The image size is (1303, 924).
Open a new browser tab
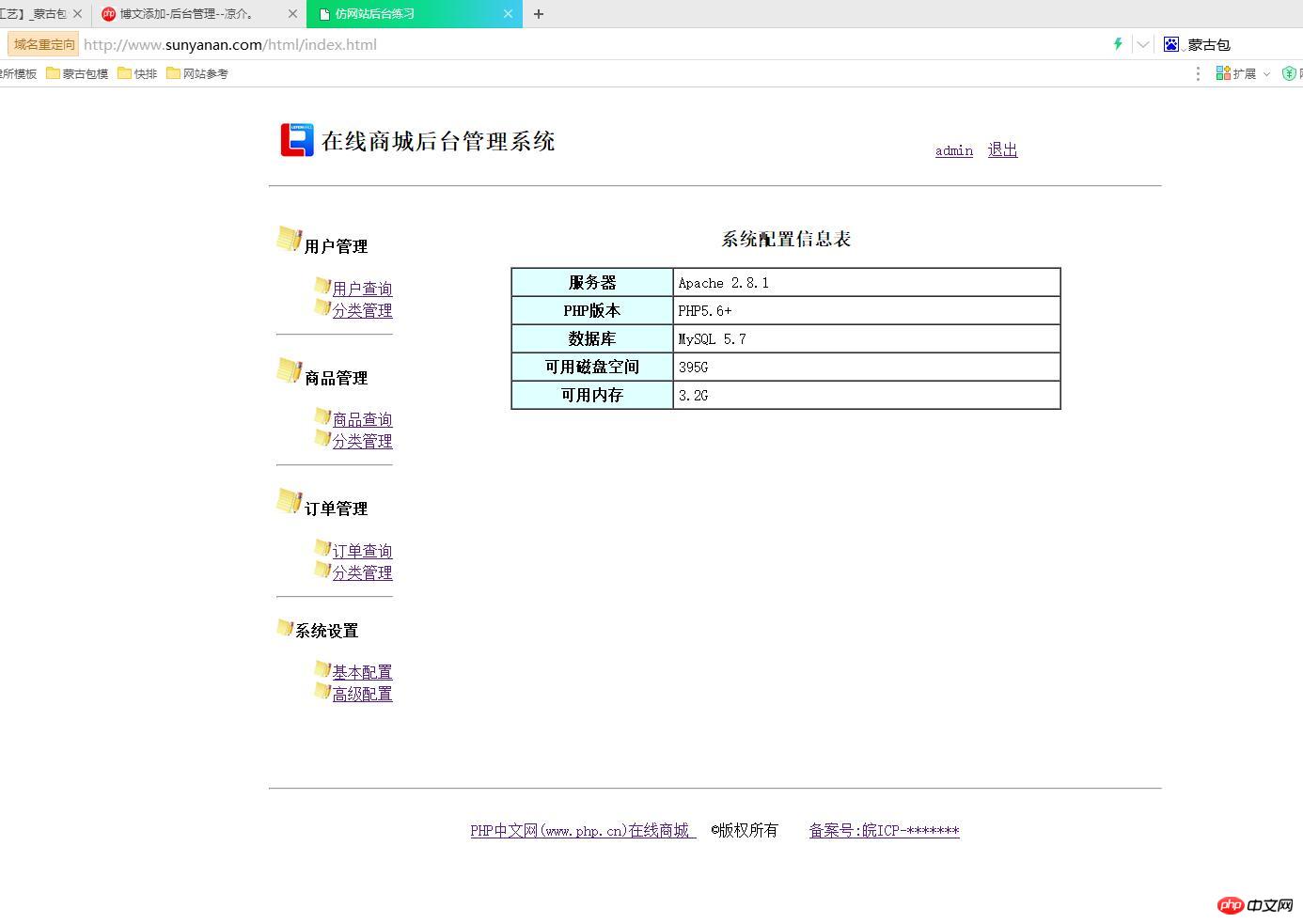coord(539,14)
